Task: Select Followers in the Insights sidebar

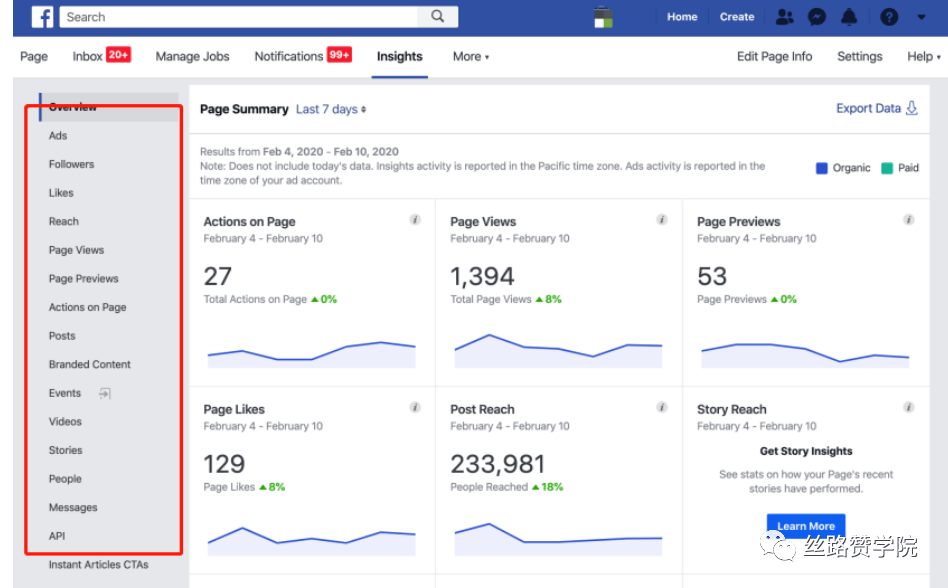Action: coord(71,164)
